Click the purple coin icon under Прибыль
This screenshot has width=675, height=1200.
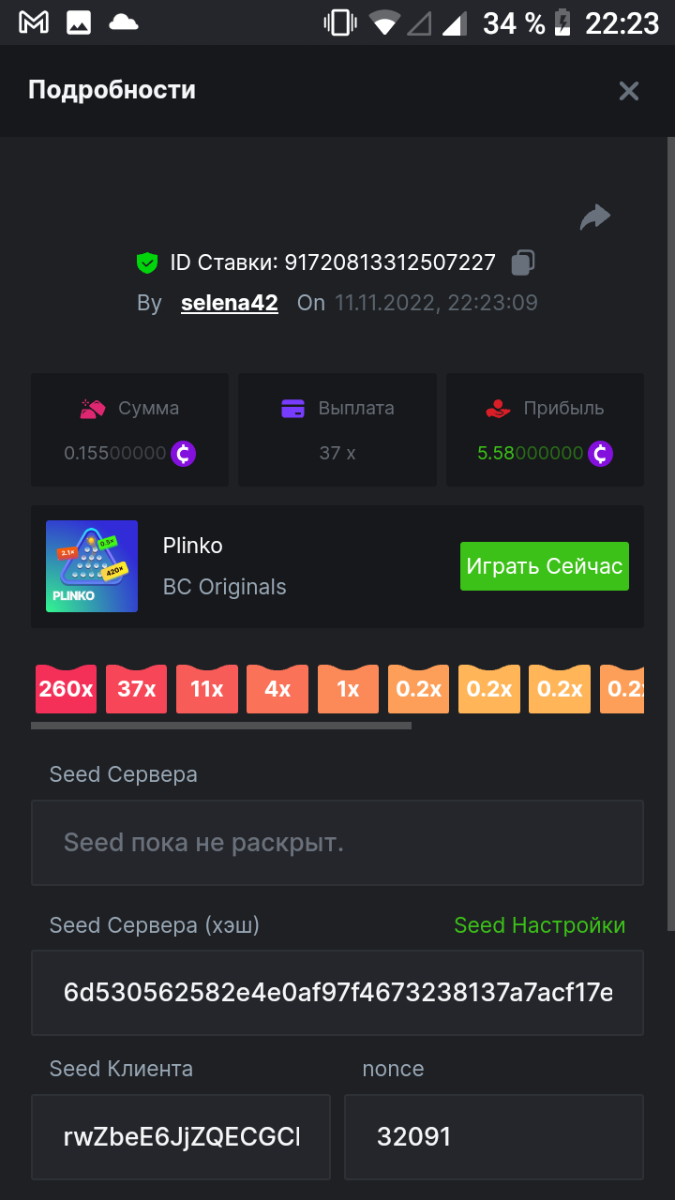point(600,453)
